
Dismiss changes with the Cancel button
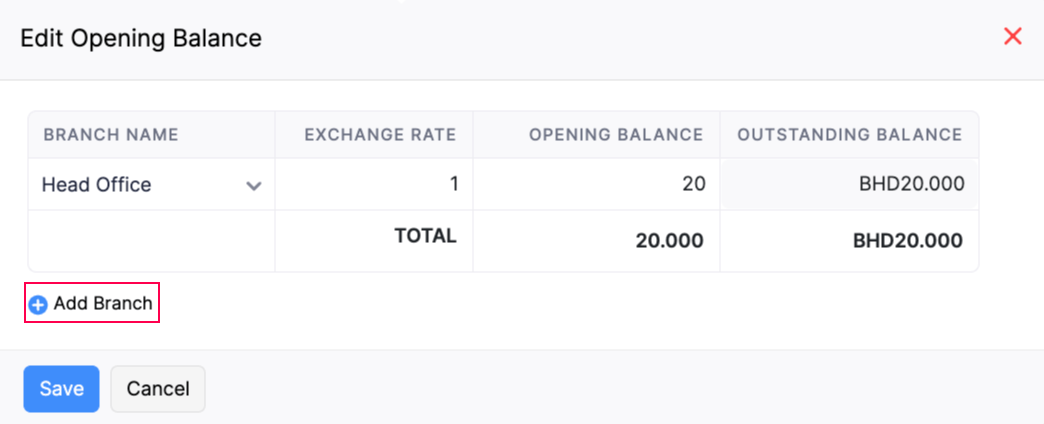pyautogui.click(x=158, y=389)
